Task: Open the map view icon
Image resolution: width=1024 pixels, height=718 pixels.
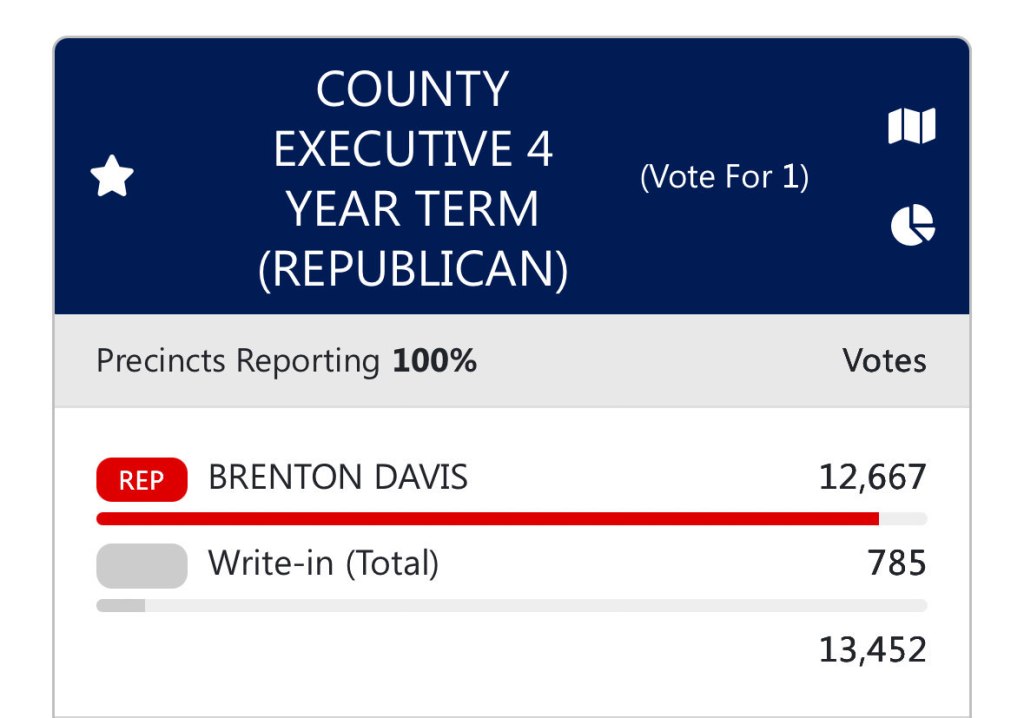Action: coord(911,127)
